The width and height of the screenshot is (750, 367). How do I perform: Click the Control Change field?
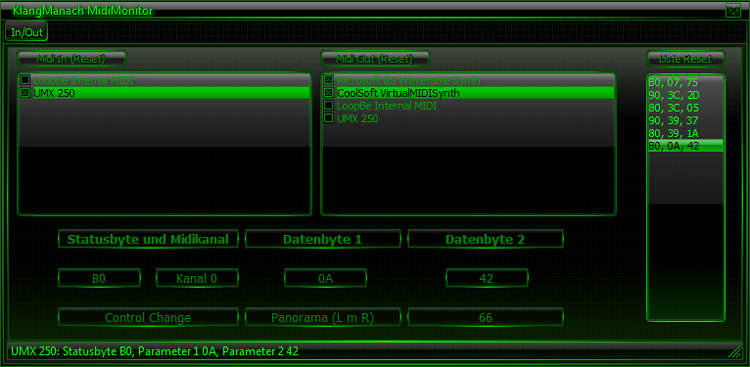[x=148, y=318]
